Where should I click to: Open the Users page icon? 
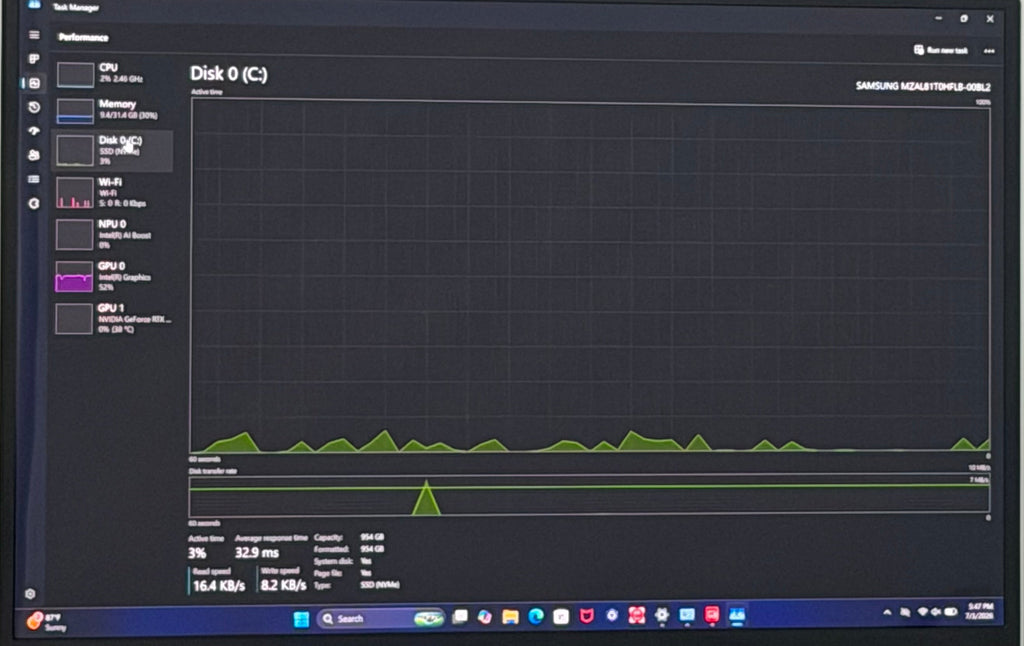click(x=34, y=155)
